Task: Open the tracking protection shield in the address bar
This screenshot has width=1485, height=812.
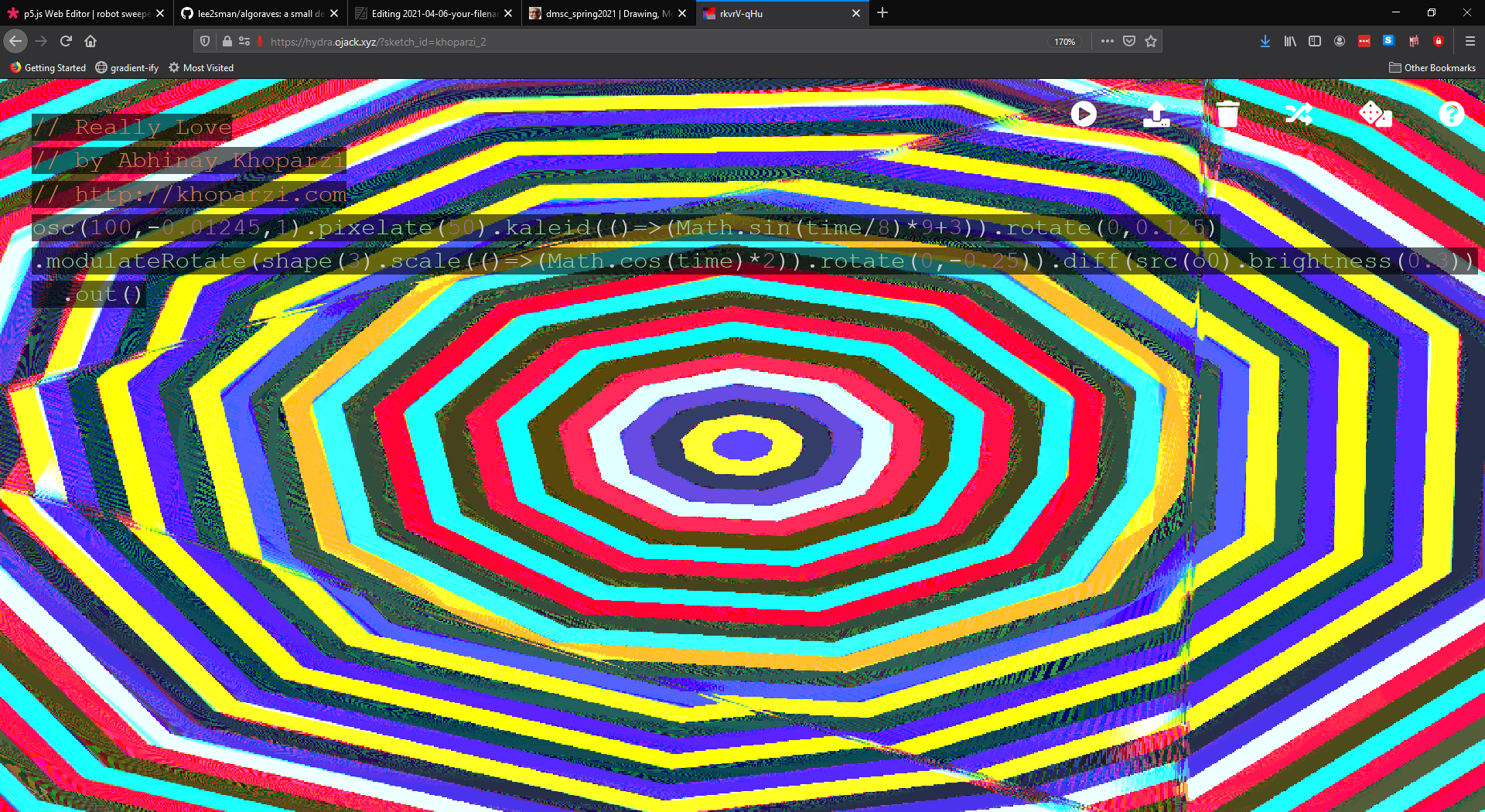Action: coord(205,42)
